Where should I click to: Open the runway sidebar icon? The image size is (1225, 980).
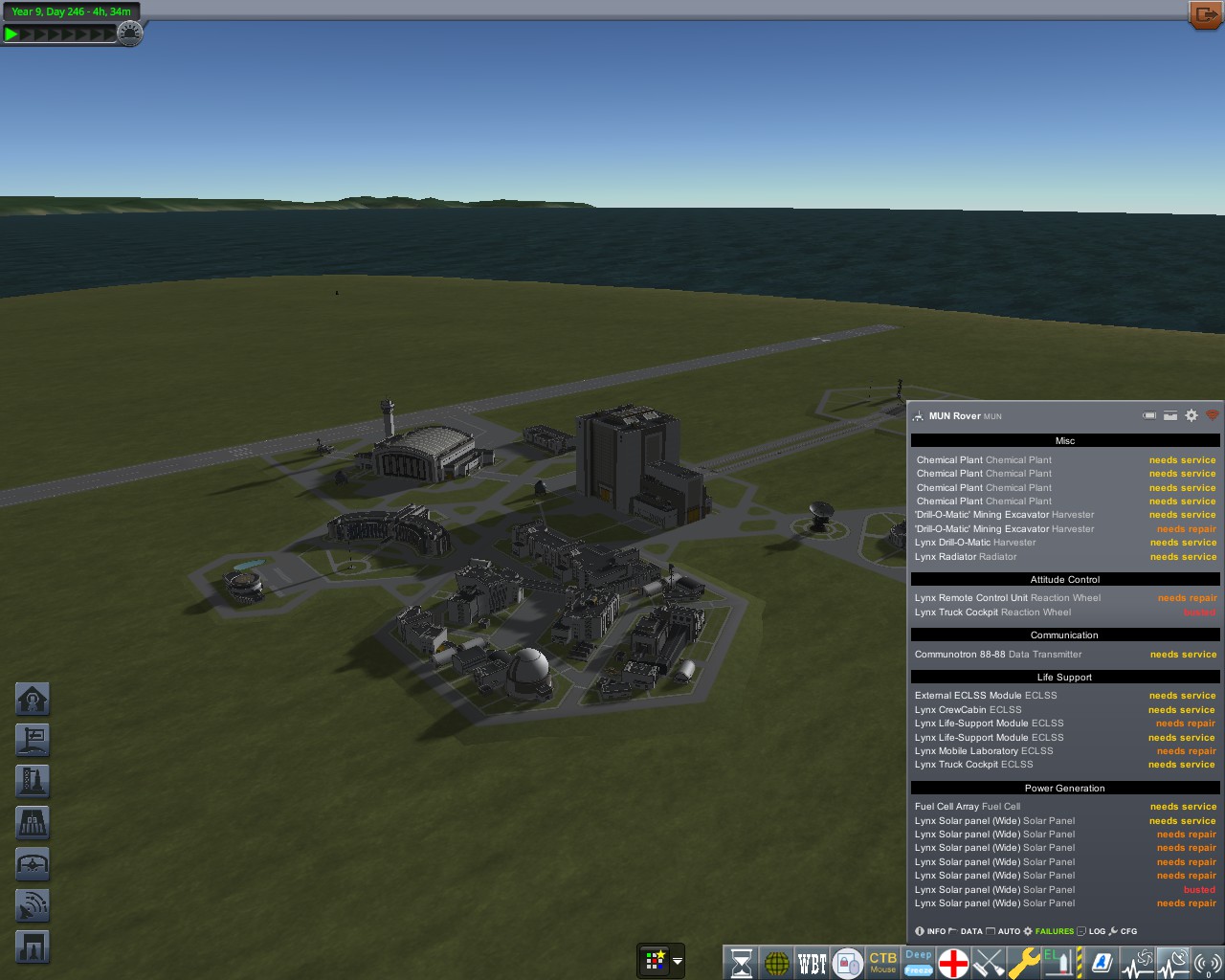(33, 822)
